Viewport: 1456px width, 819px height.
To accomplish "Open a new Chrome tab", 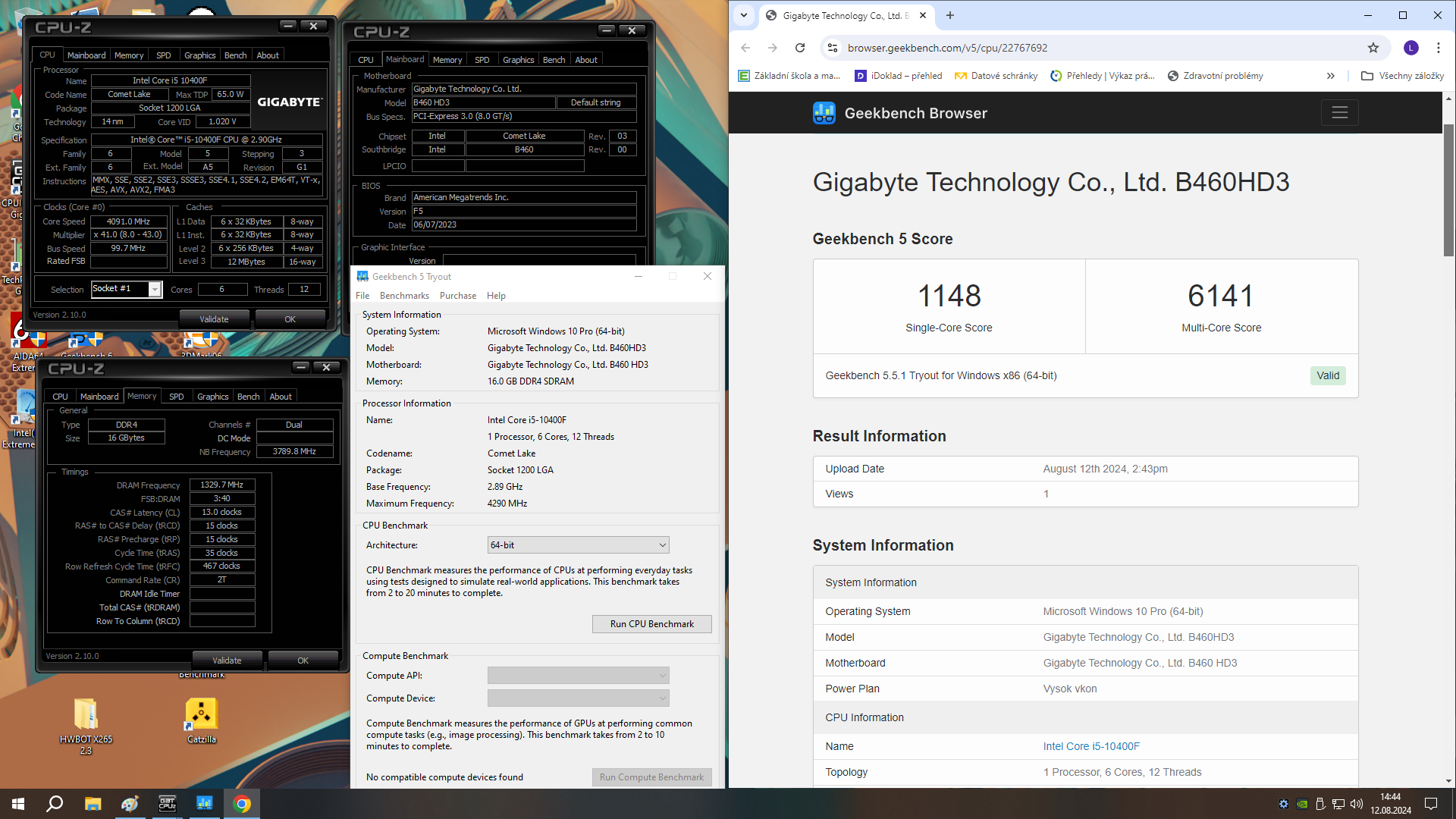I will (x=950, y=15).
